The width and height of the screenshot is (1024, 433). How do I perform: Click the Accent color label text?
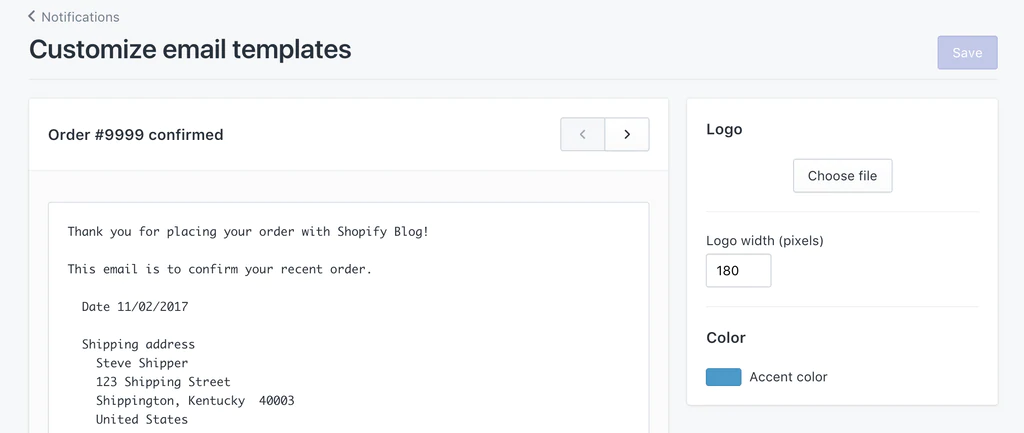[788, 377]
